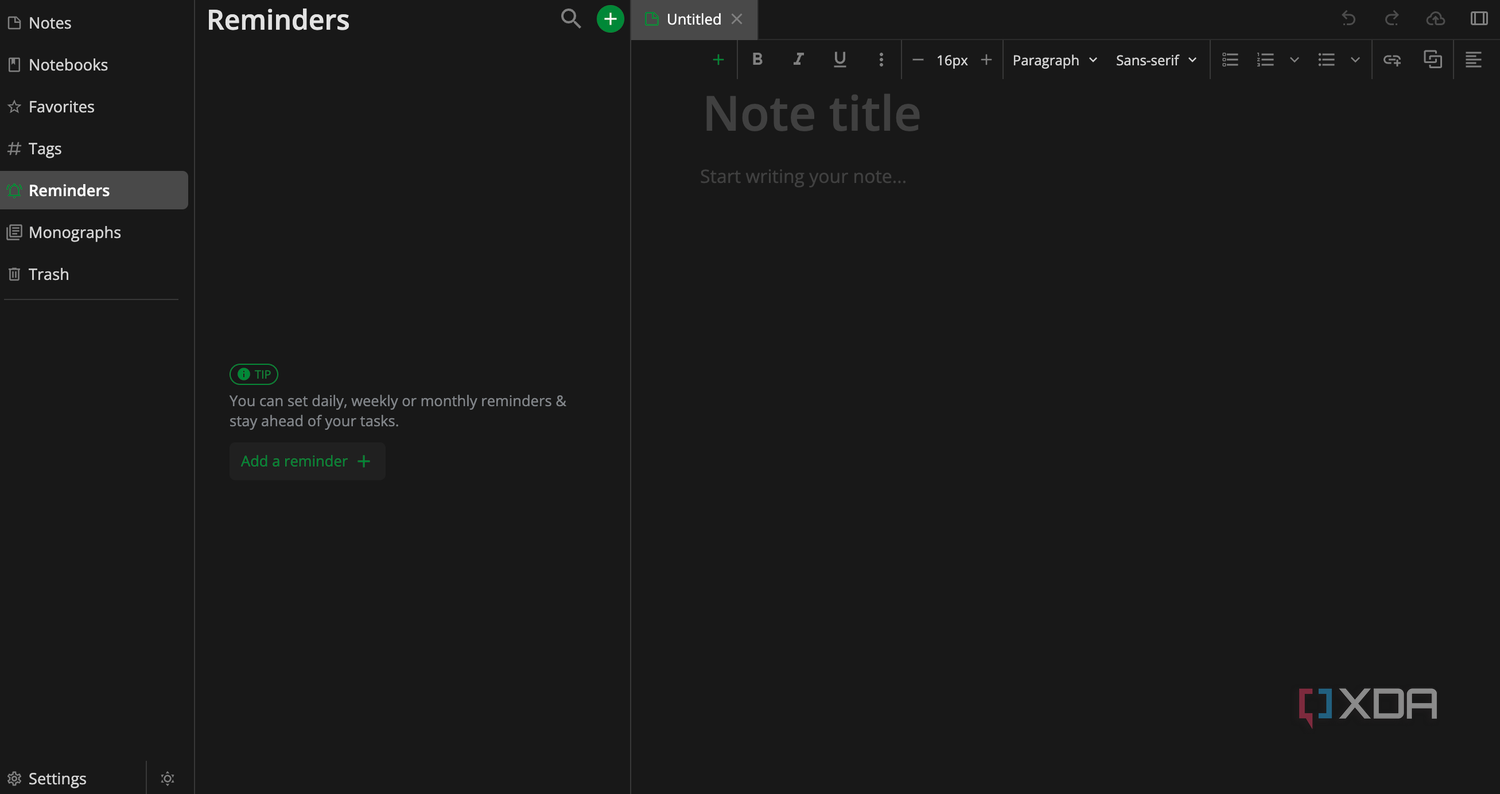Open the search in Reminders panel
This screenshot has height=794, width=1500.
(x=571, y=18)
